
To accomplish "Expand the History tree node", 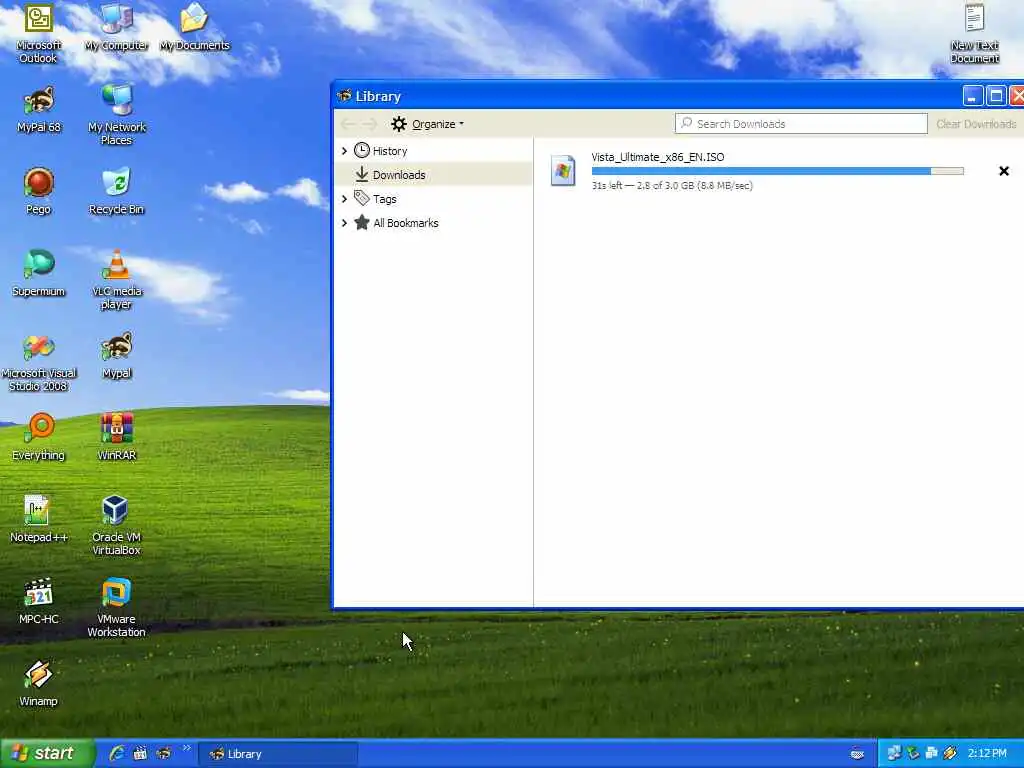I will tap(344, 151).
